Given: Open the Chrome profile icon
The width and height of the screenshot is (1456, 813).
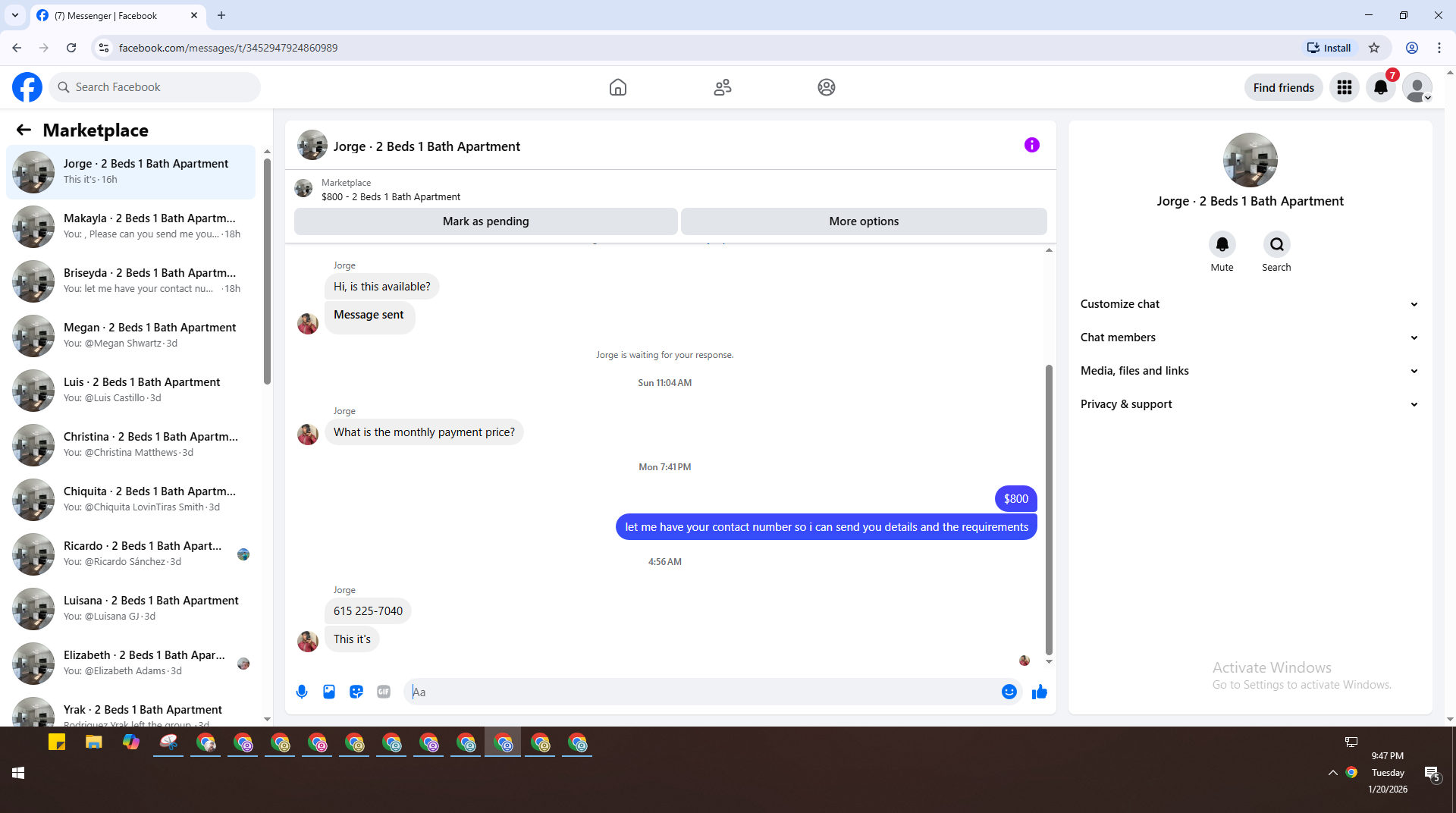Looking at the screenshot, I should (x=1412, y=48).
